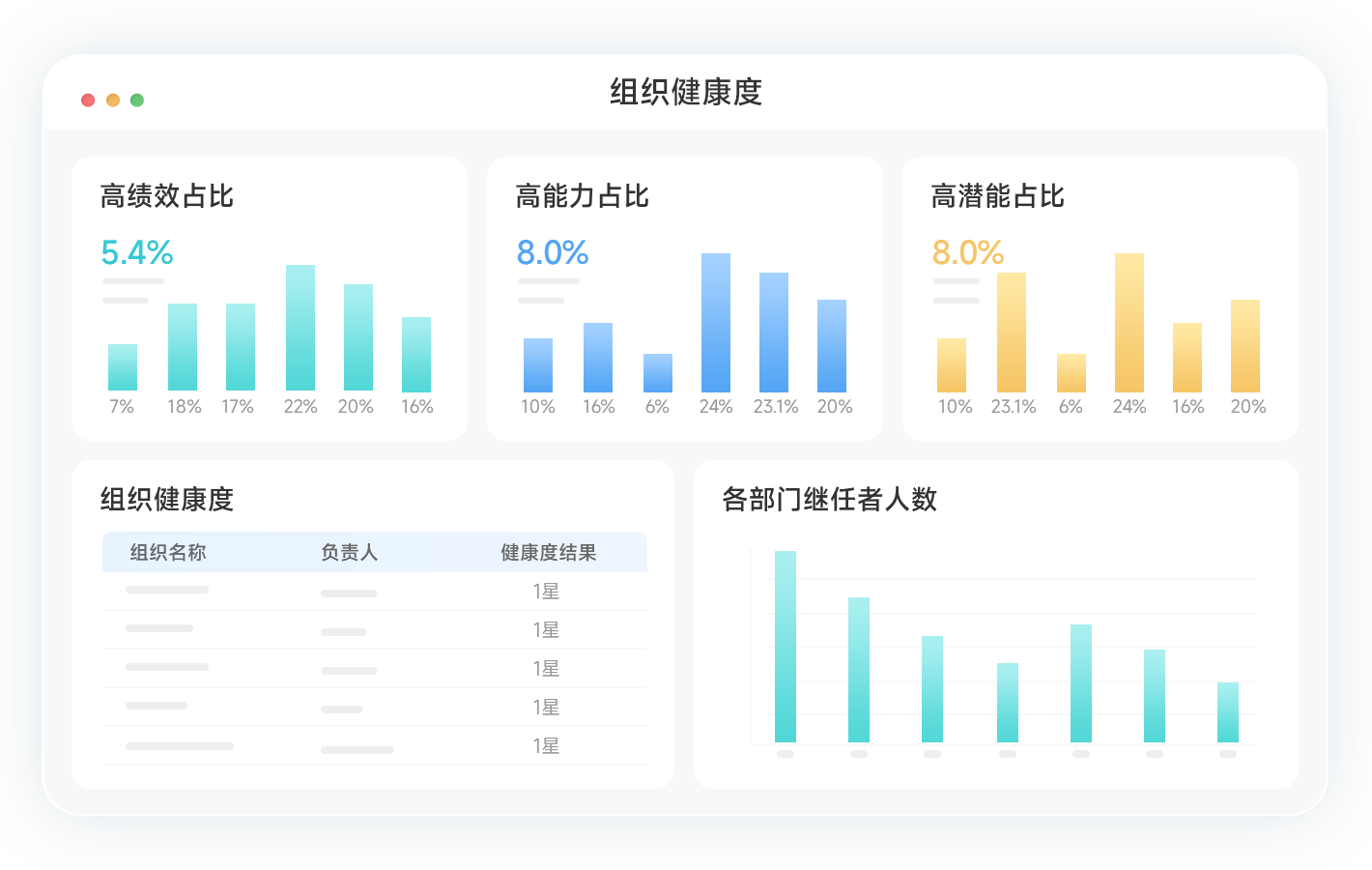Click the green maximize dot in title bar
The height and width of the screenshot is (870, 1372).
(x=137, y=101)
